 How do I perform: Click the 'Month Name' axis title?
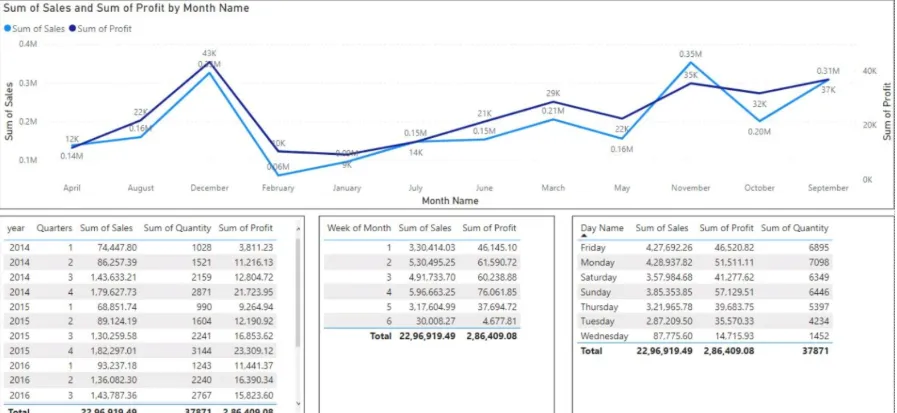[450, 201]
